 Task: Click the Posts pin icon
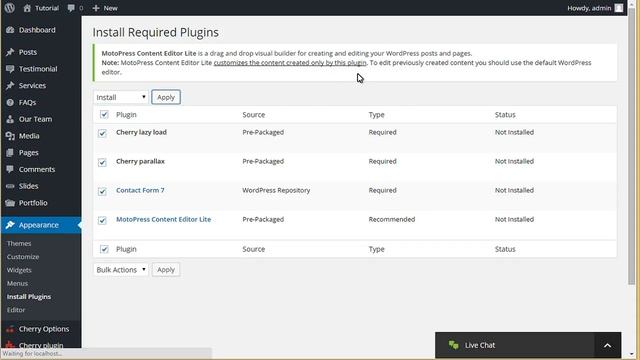[x=10, y=52]
